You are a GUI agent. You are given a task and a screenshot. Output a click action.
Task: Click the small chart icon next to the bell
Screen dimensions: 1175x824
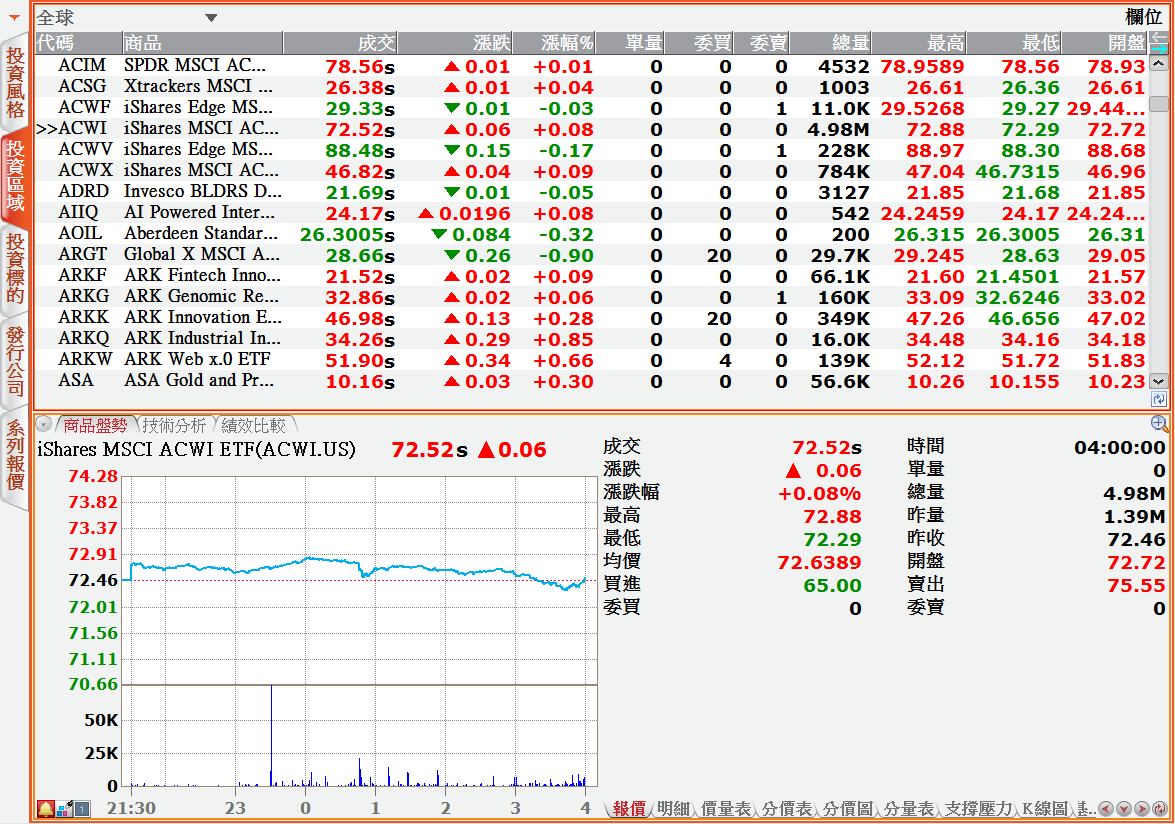tap(65, 809)
